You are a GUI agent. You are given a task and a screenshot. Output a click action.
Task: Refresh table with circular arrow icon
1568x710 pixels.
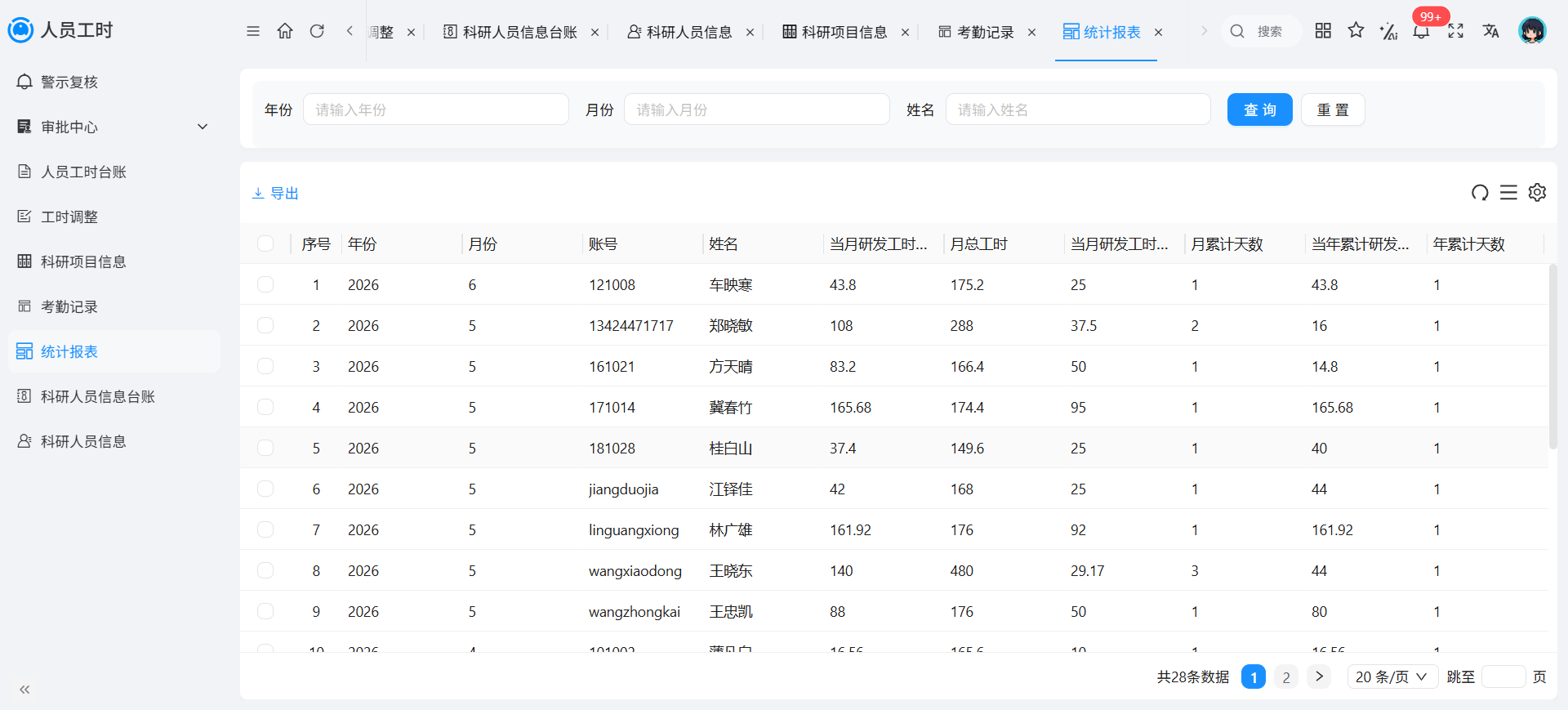(1480, 193)
